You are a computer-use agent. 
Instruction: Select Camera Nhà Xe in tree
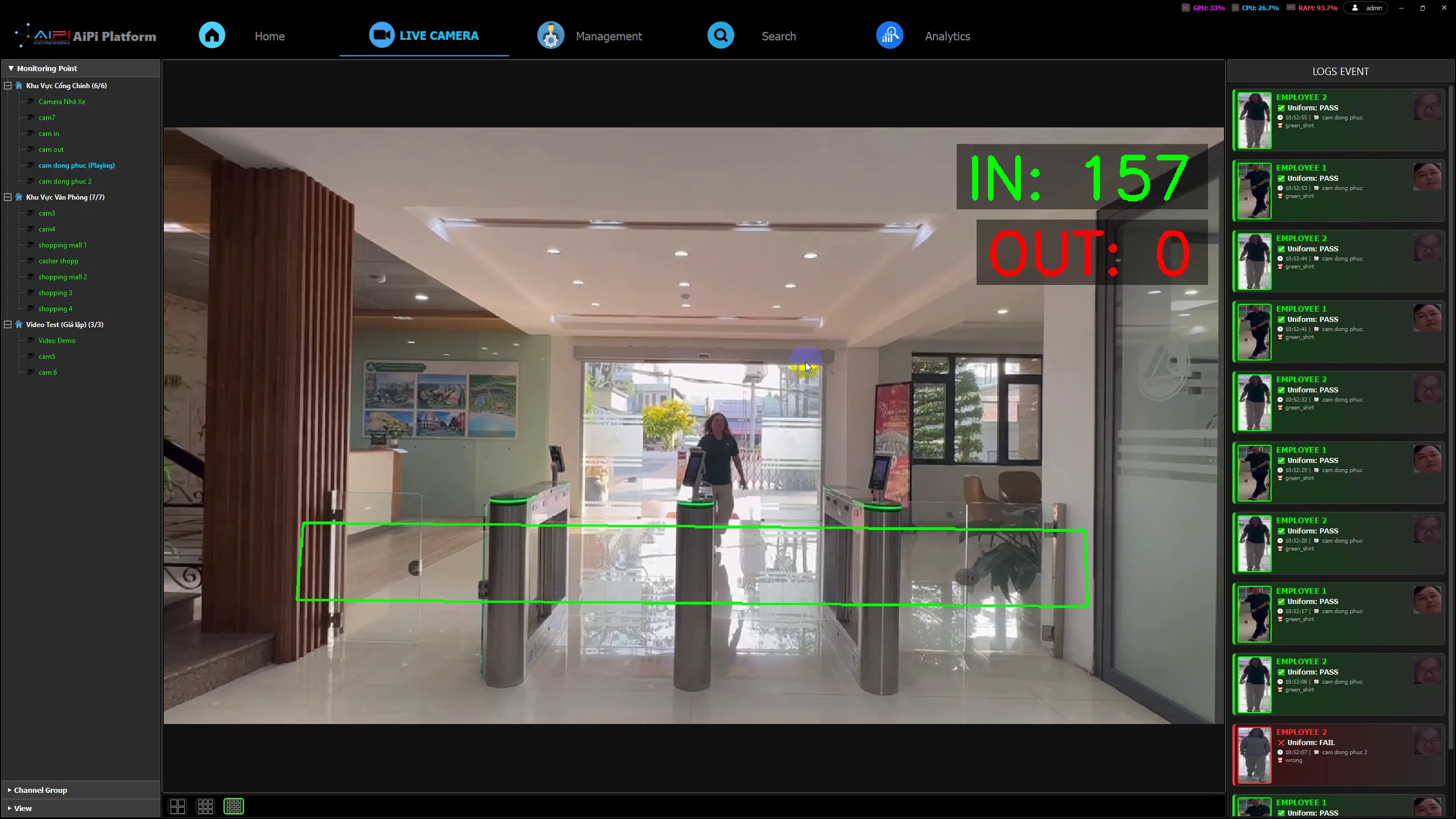[62, 102]
